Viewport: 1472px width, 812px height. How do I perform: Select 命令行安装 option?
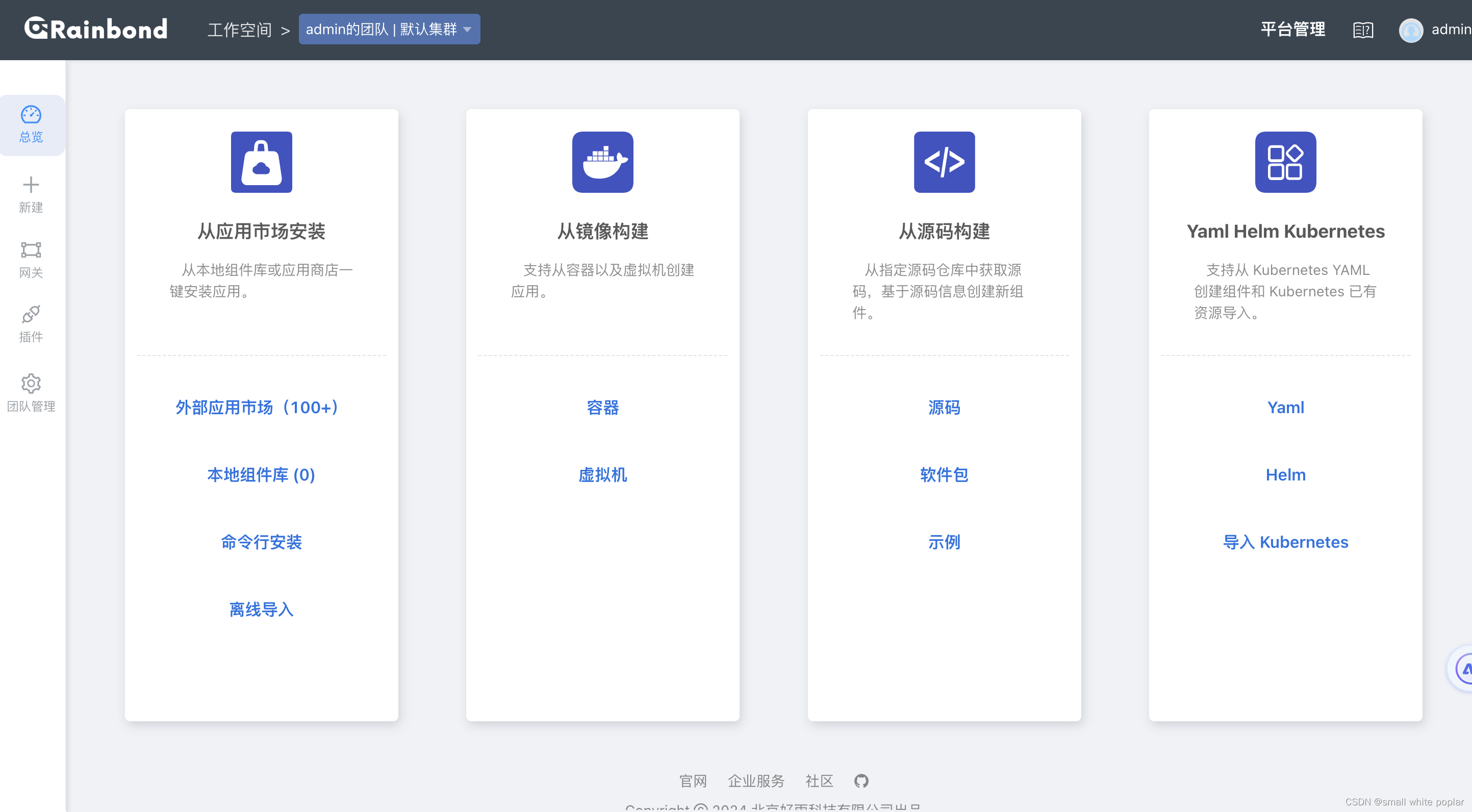tap(261, 542)
